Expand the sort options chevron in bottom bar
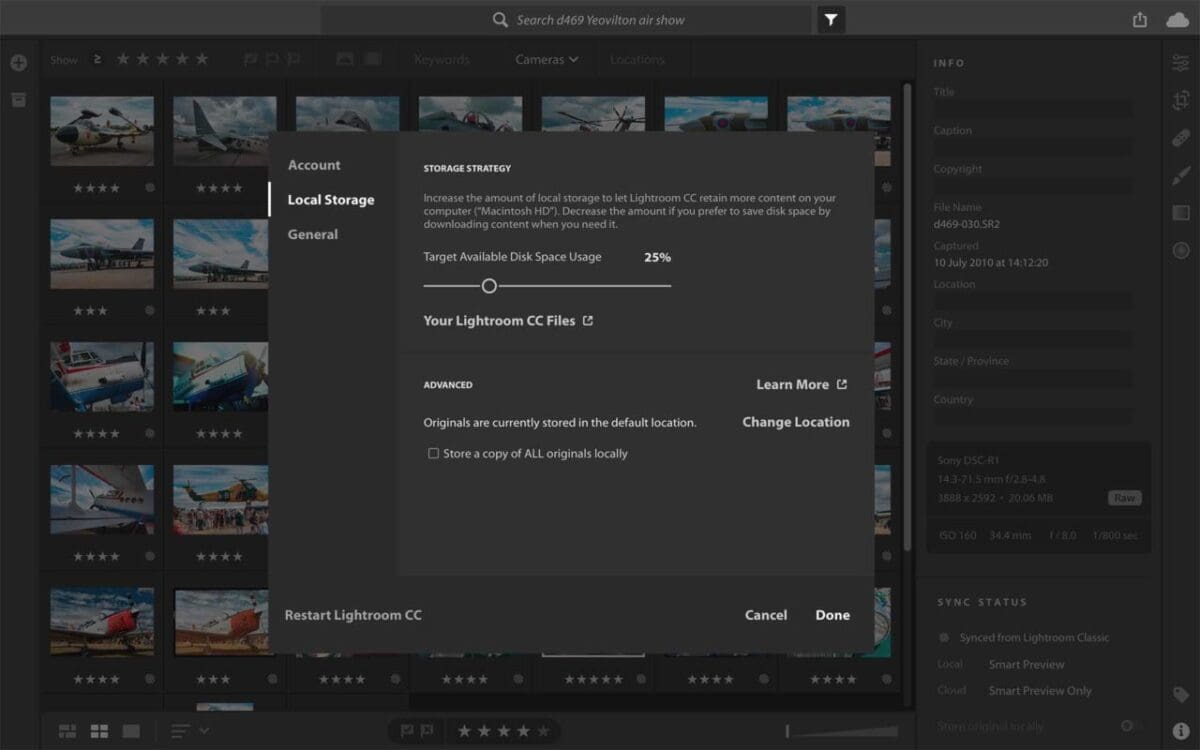Viewport: 1200px width, 750px height. [204, 731]
